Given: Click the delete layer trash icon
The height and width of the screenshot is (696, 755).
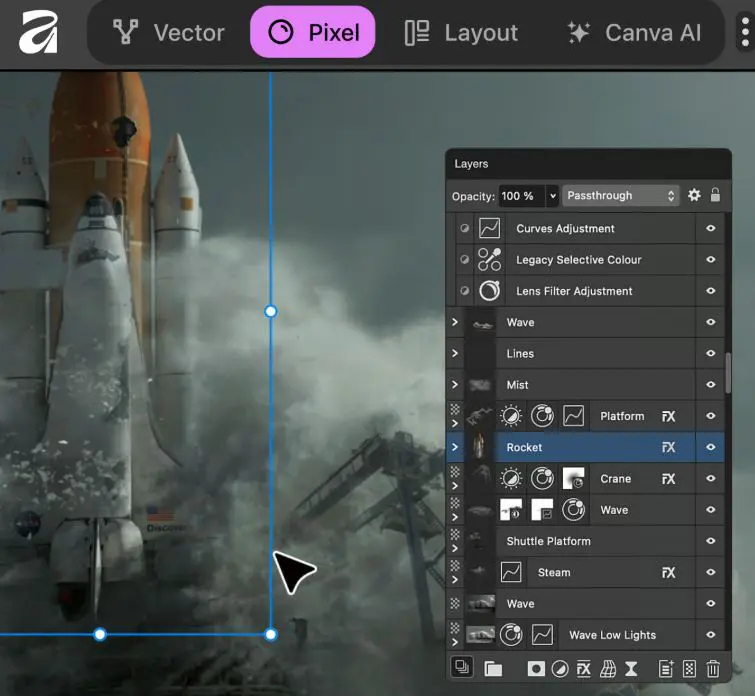Looking at the screenshot, I should pos(713,668).
